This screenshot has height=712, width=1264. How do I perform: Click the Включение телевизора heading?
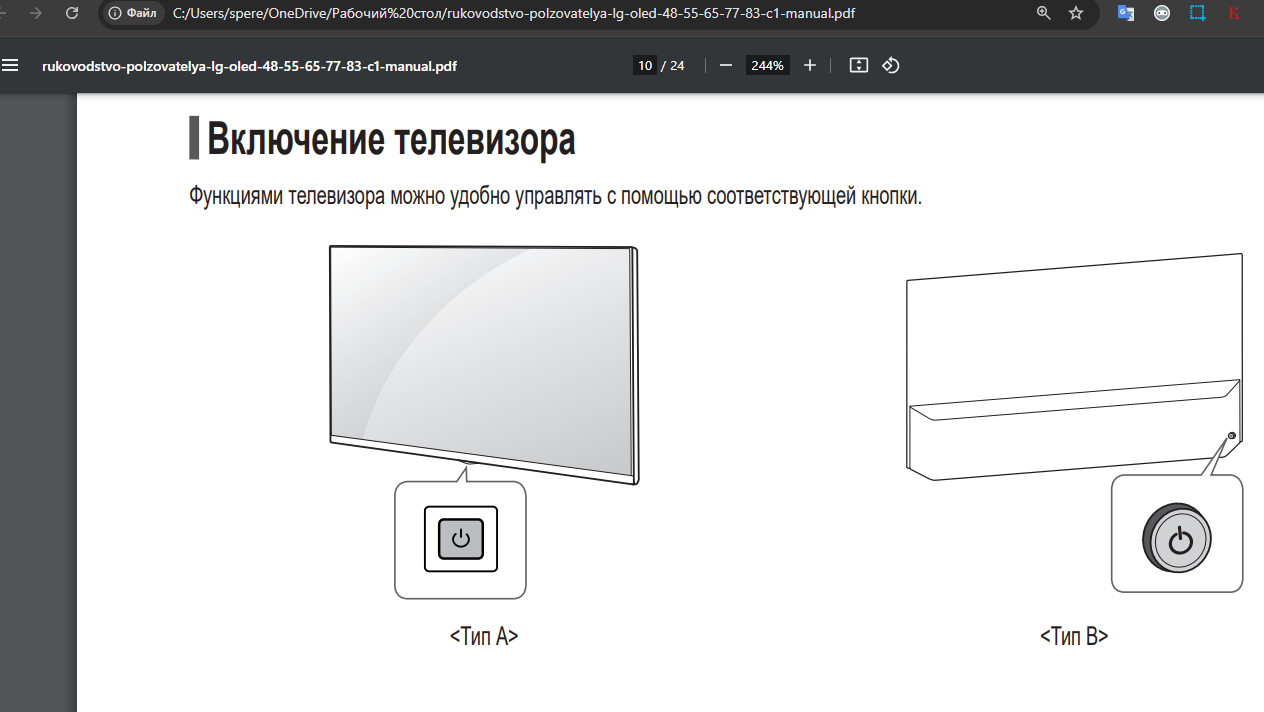click(390, 139)
